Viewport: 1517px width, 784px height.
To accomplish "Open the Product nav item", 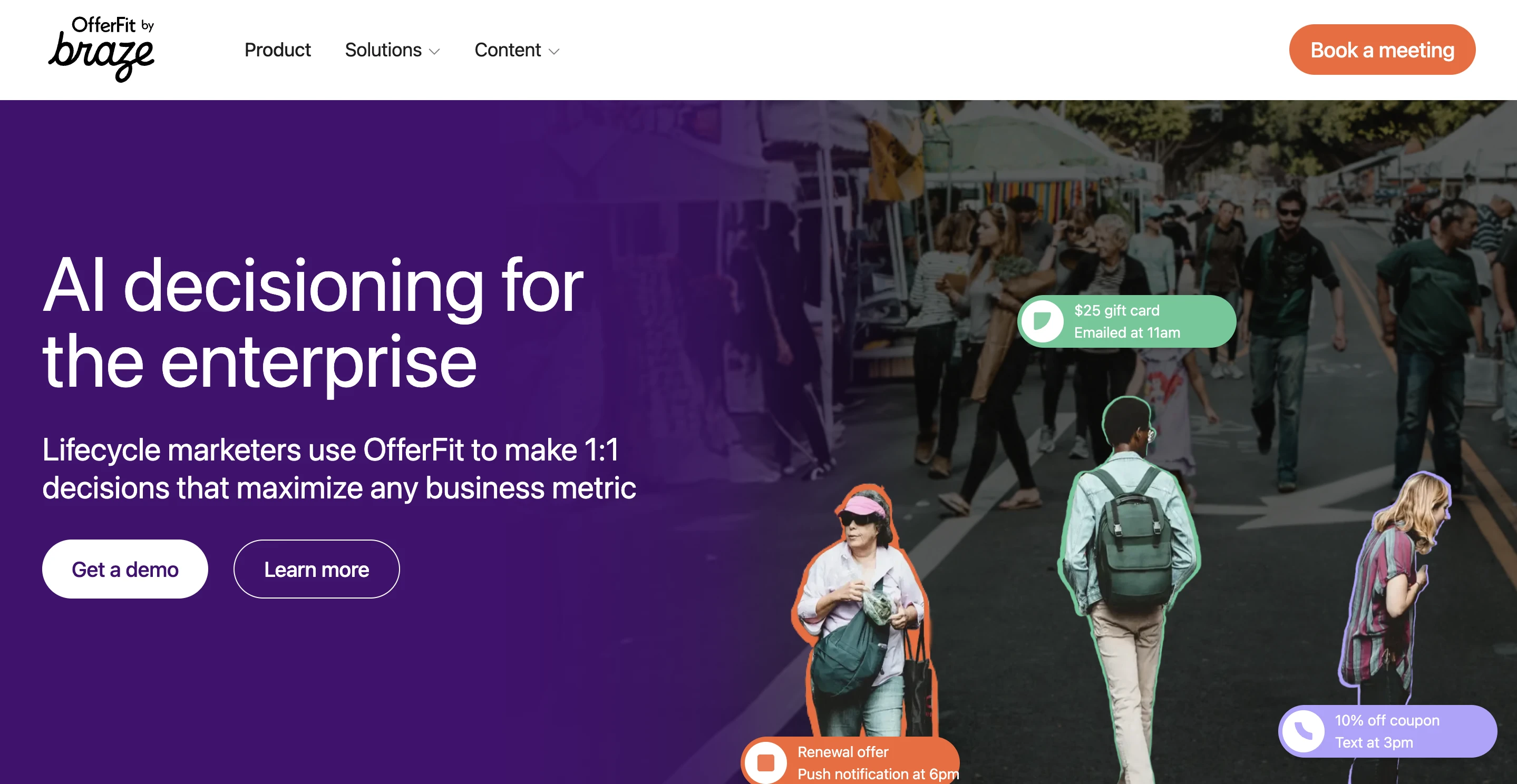I will point(277,50).
